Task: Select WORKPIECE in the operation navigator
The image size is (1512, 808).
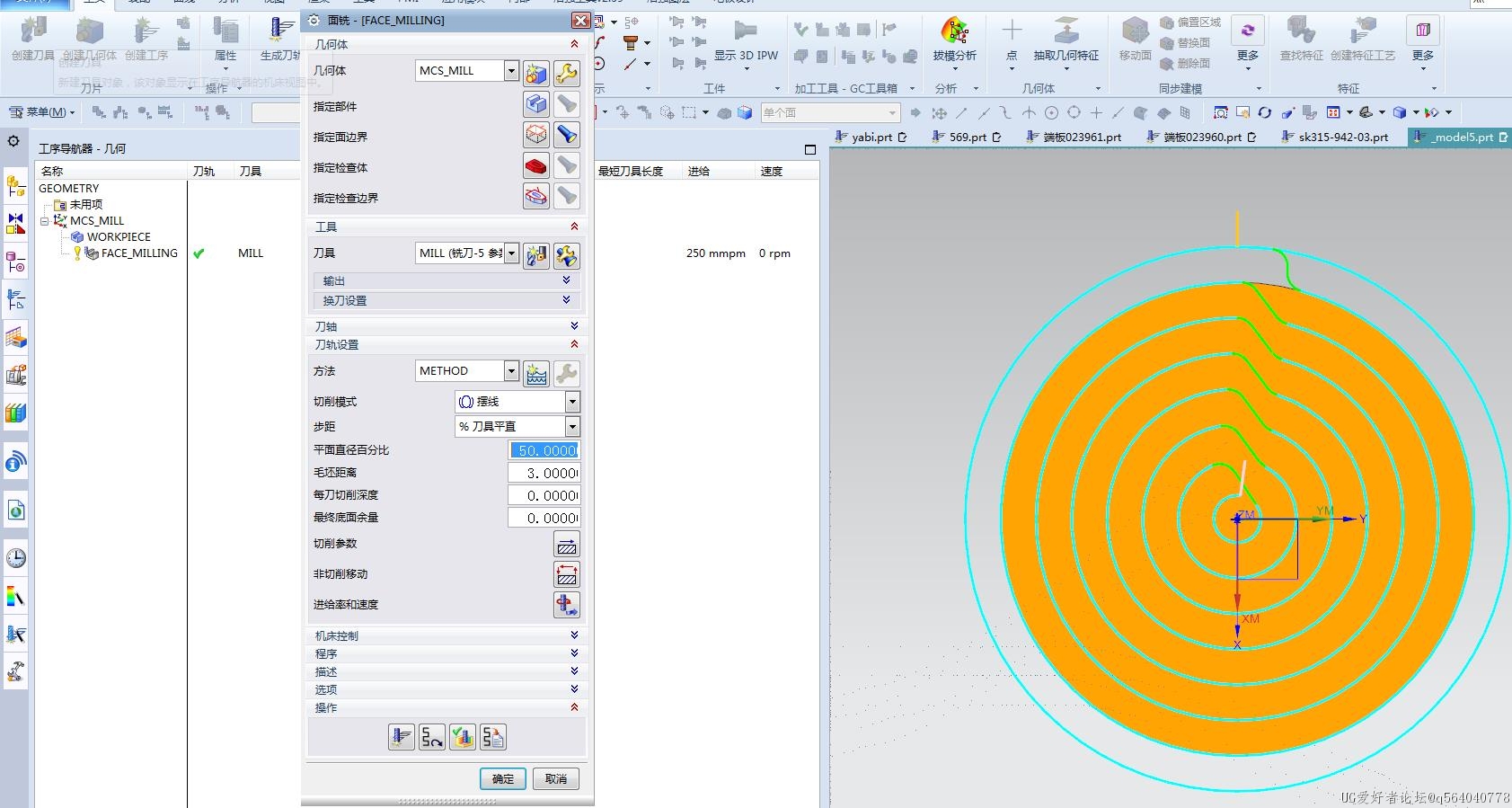Action: click(119, 237)
